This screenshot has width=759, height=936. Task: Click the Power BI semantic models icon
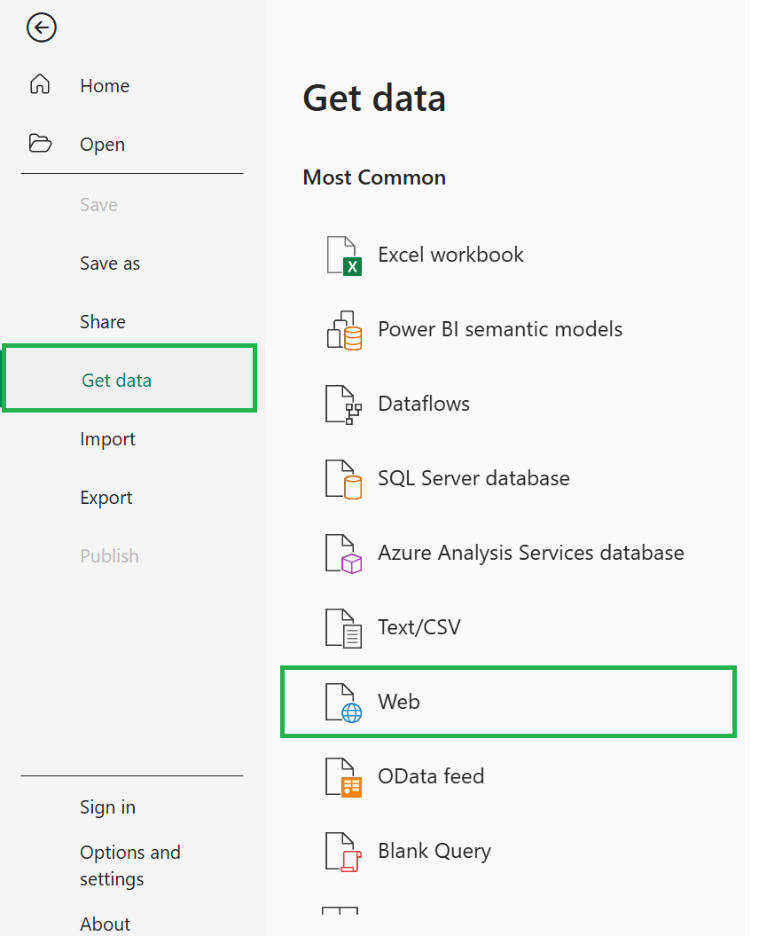[x=343, y=330]
